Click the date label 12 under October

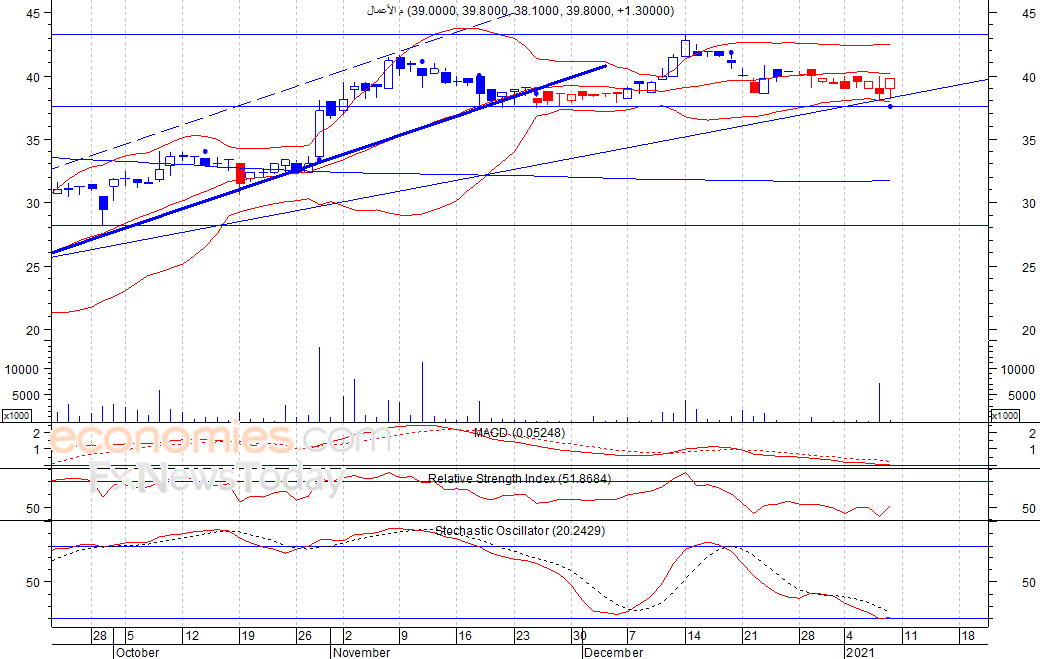(192, 636)
